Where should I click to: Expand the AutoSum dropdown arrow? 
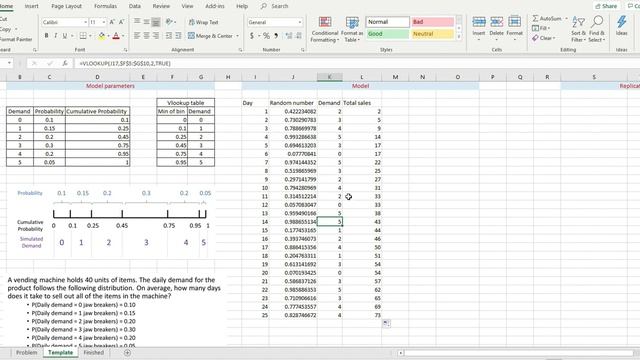point(566,18)
